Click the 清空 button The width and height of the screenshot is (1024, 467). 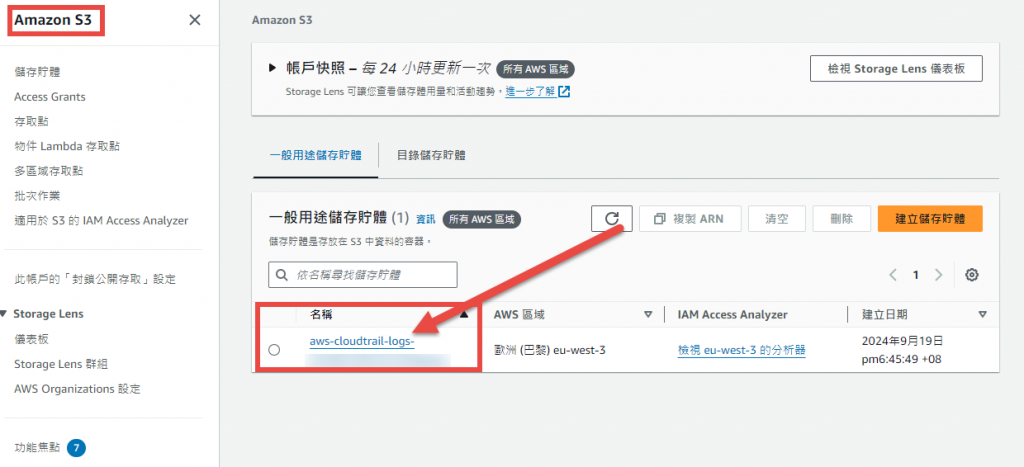pyautogui.click(x=776, y=219)
